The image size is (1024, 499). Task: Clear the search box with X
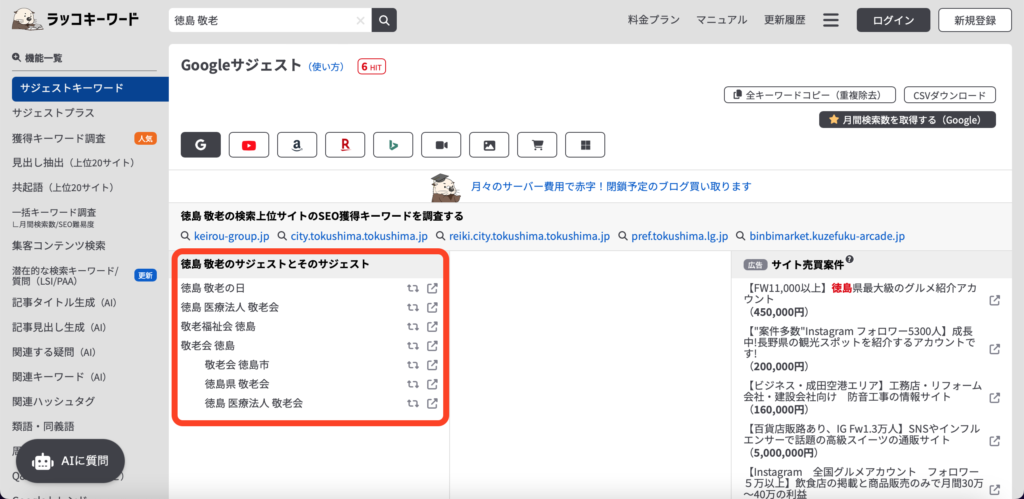coord(360,20)
